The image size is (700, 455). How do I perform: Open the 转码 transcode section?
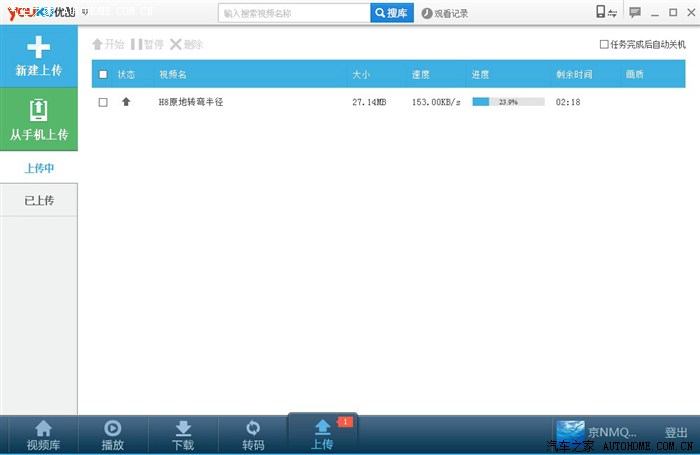253,435
